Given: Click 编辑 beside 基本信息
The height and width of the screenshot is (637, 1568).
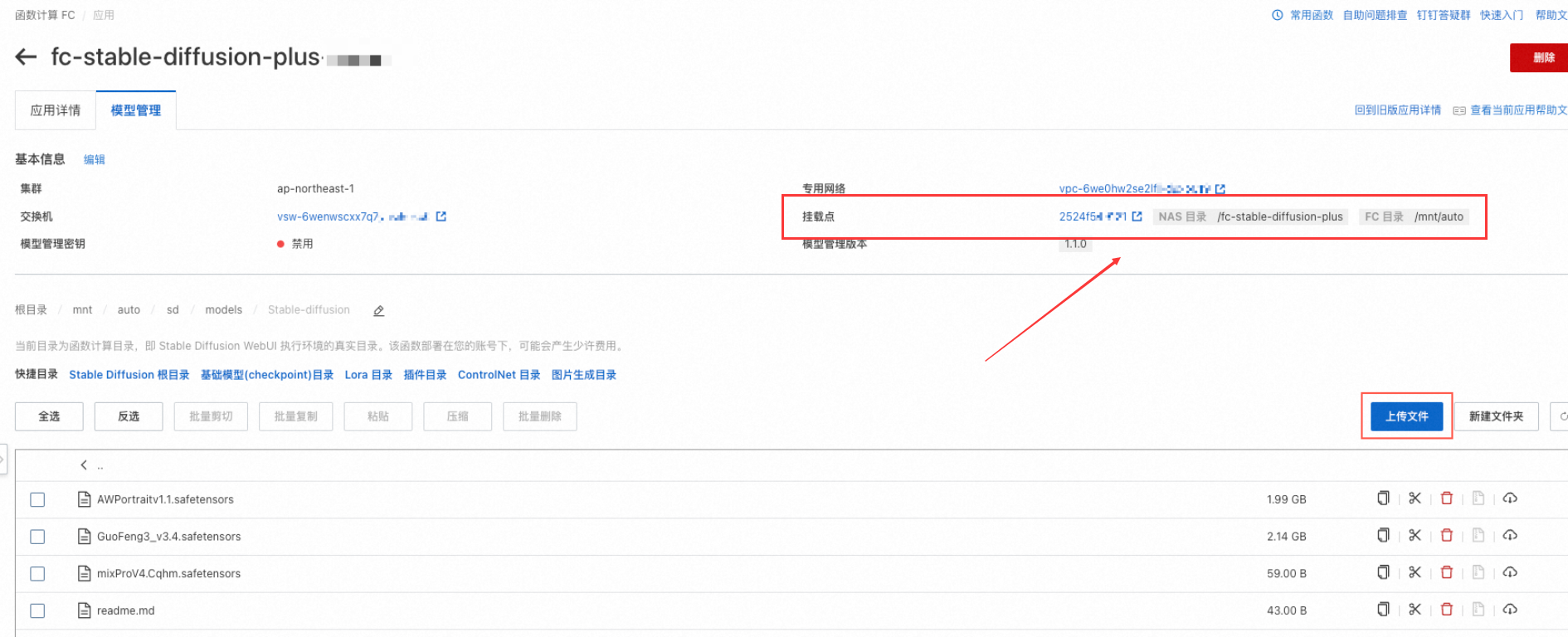Looking at the screenshot, I should point(95,159).
